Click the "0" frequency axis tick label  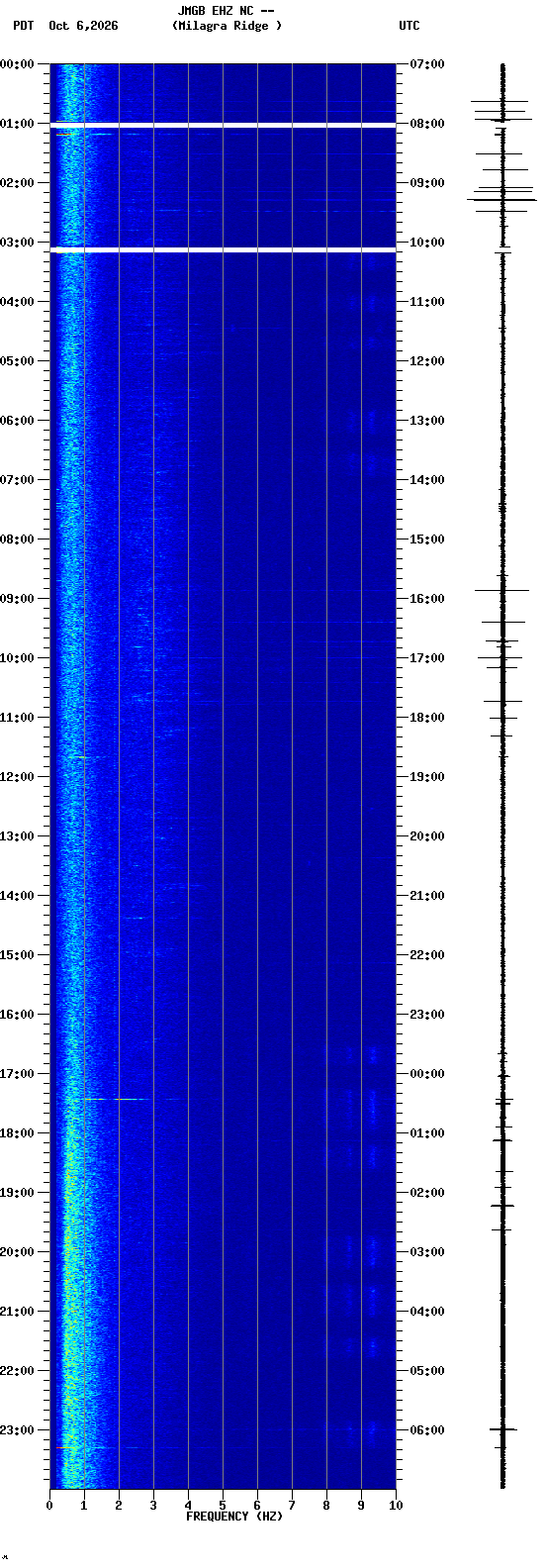(x=49, y=1506)
